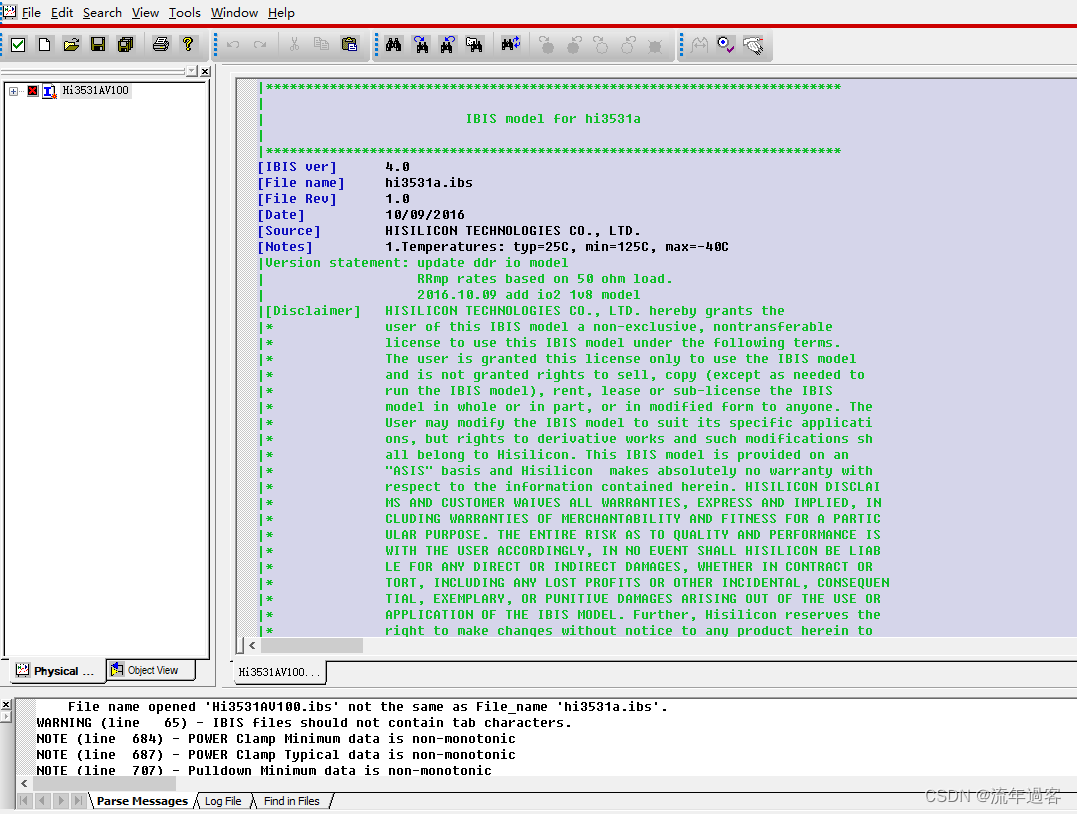
Task: Click the grayed Redo arrow icon
Action: coord(260,45)
